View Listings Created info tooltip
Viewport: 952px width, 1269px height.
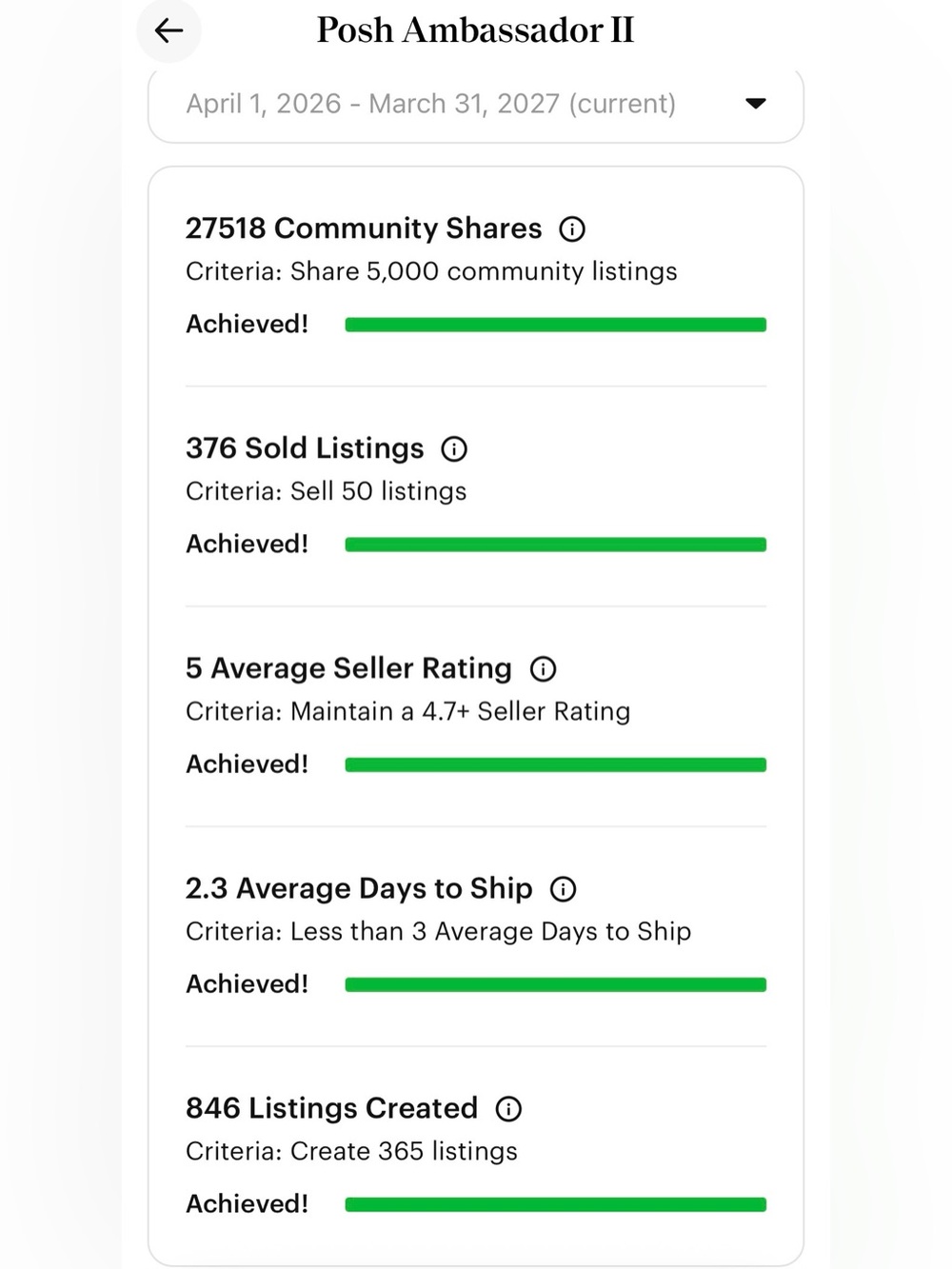point(508,1109)
